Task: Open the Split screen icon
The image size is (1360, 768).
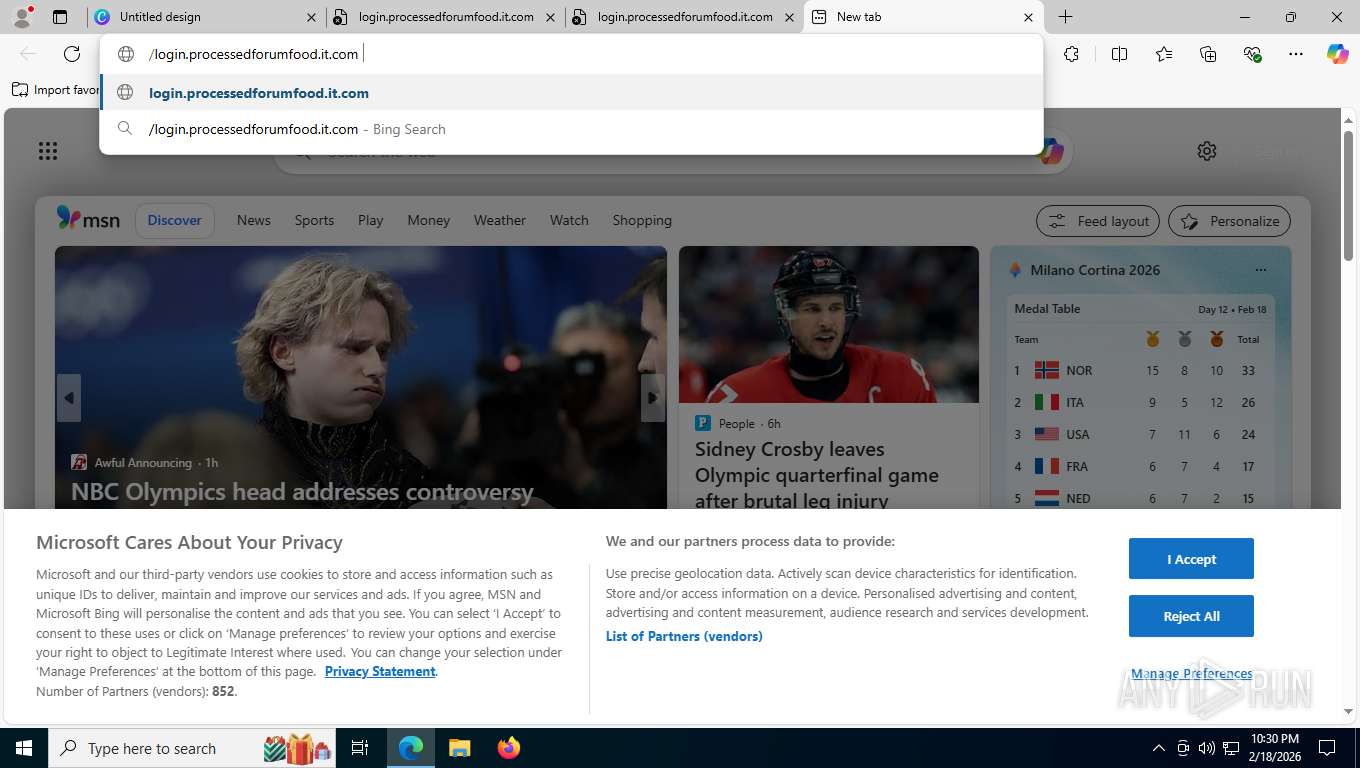Action: pyautogui.click(x=1119, y=54)
